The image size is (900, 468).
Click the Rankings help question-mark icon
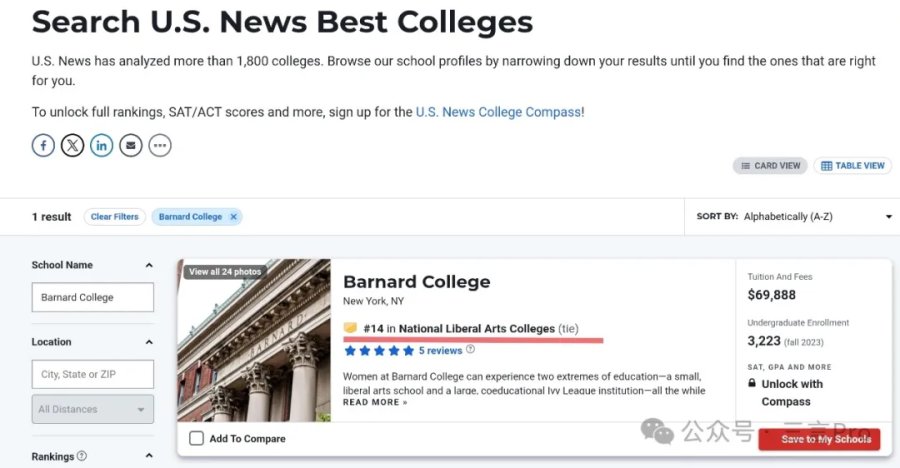click(82, 456)
